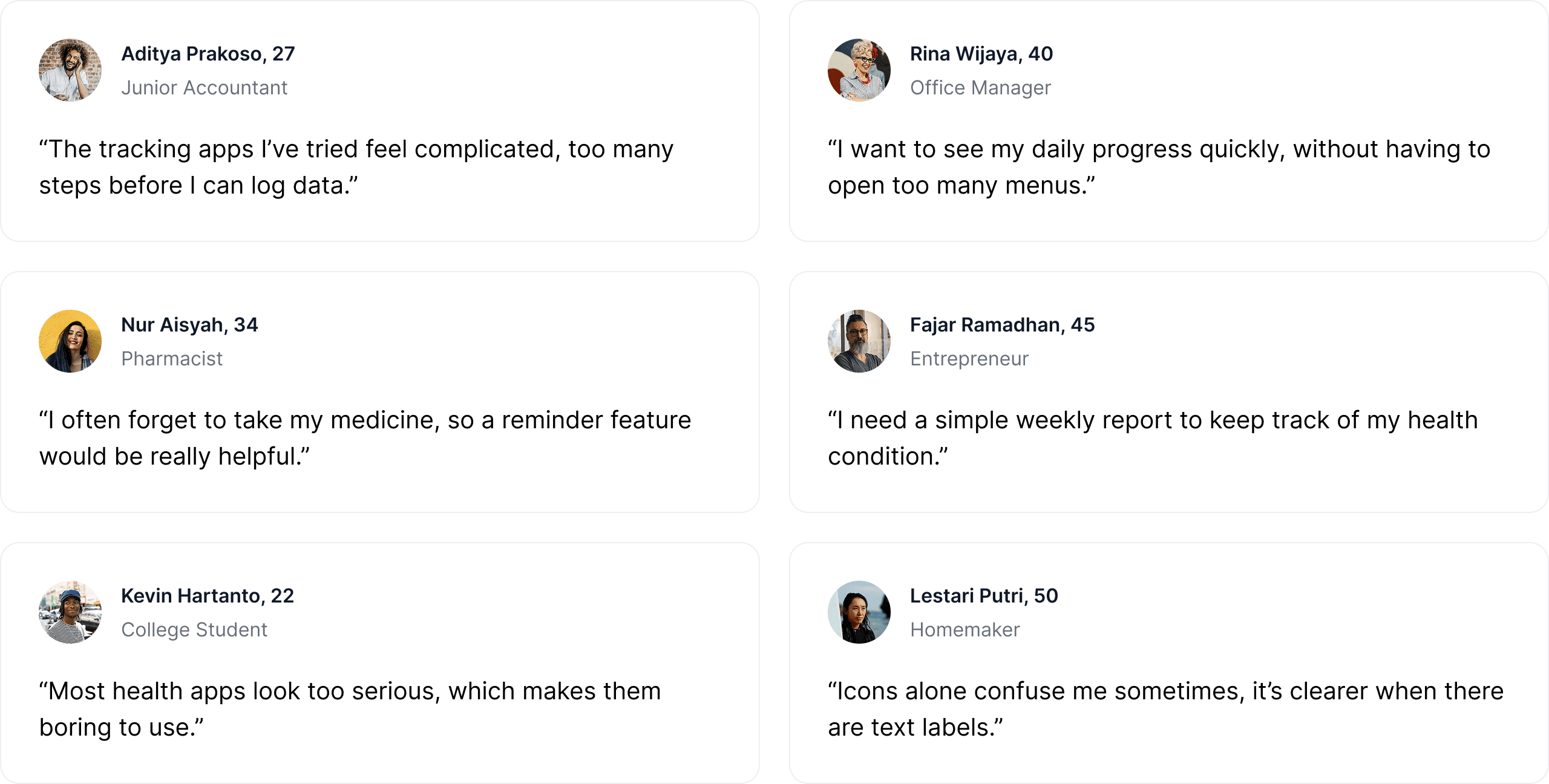Click the quote about medicine reminder feature
Screen dimensions: 1549x784
pyautogui.click(x=365, y=438)
